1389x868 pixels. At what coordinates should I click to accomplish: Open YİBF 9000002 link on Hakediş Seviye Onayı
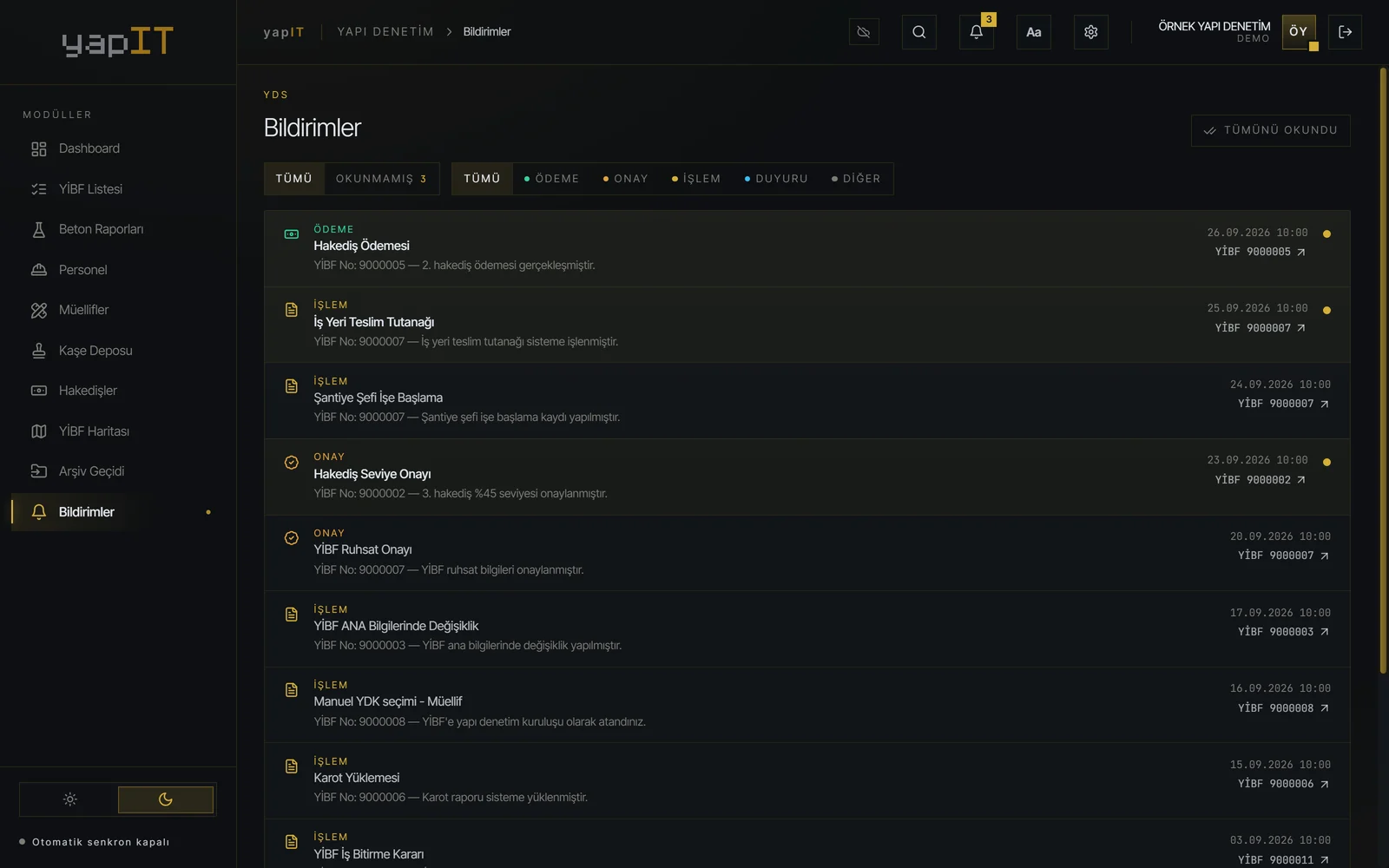1260,480
